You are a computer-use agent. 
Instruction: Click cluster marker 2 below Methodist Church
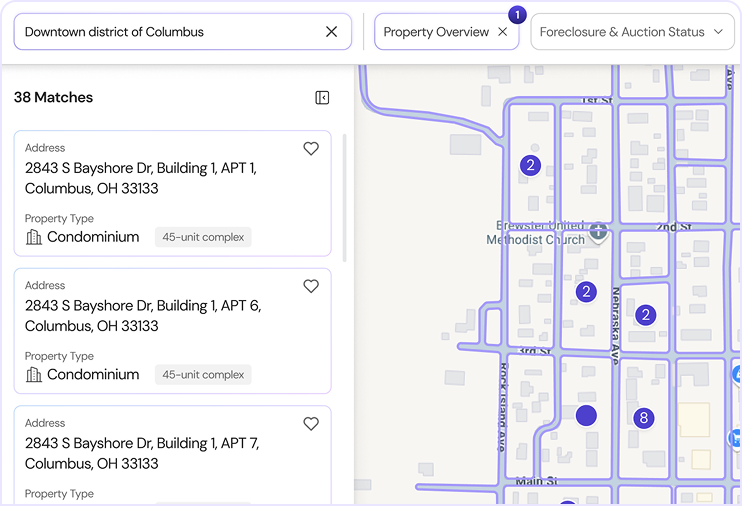pos(586,292)
